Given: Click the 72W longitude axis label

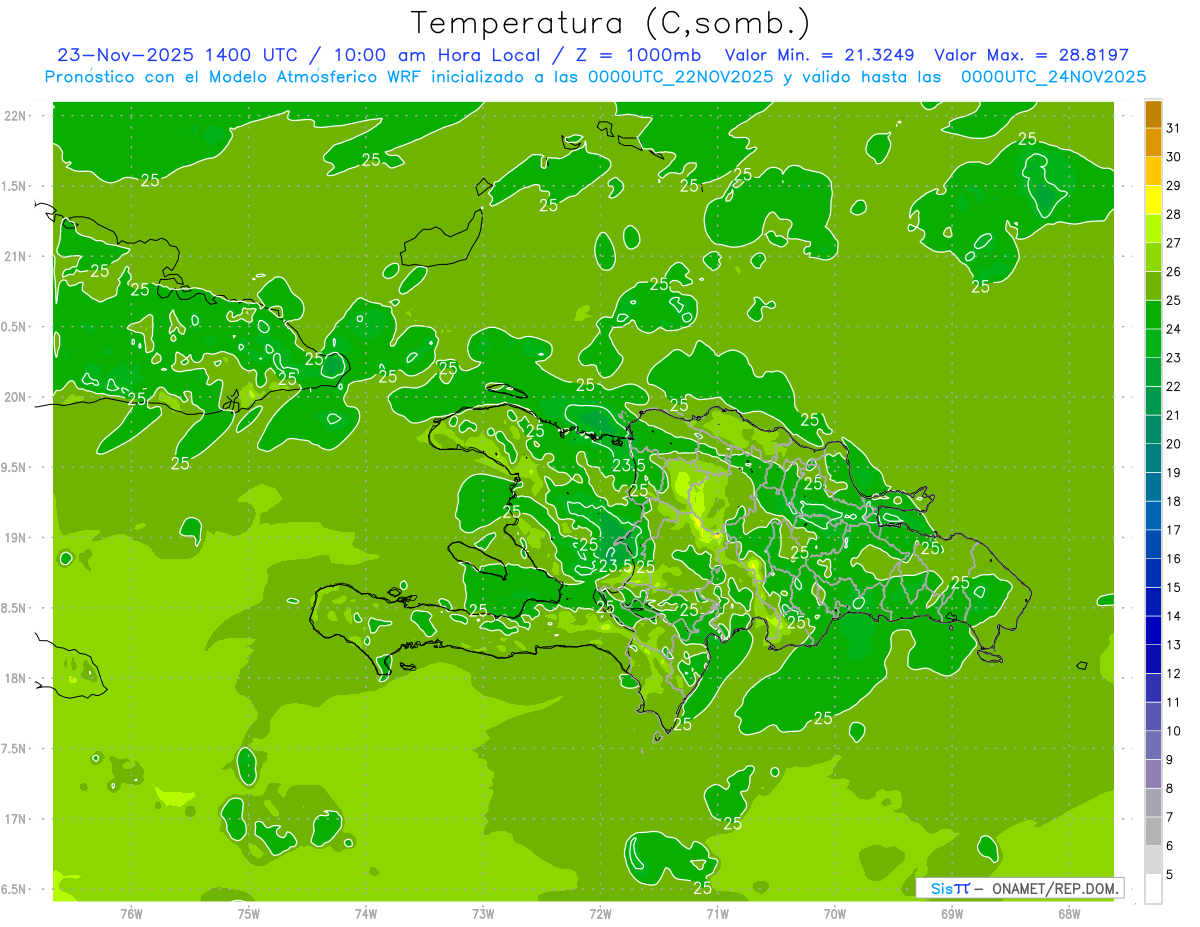Looking at the screenshot, I should click(x=600, y=913).
